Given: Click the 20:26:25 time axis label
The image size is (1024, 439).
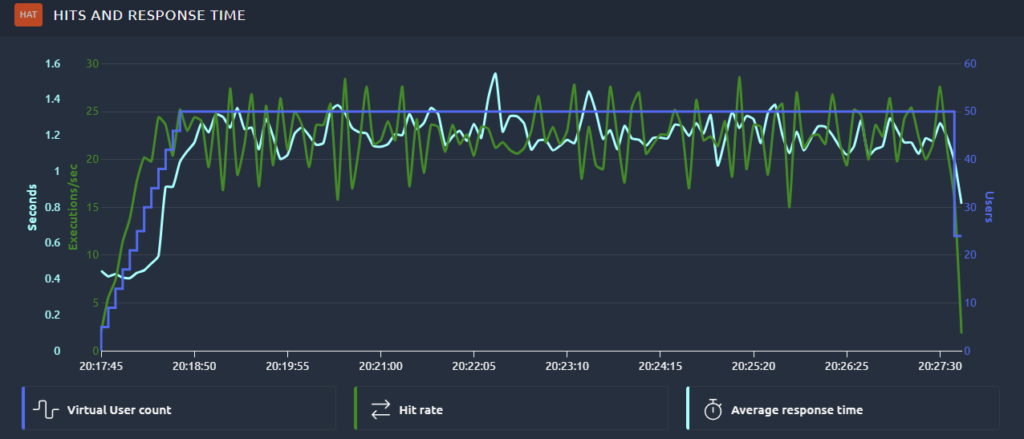Looking at the screenshot, I should click(x=845, y=366).
